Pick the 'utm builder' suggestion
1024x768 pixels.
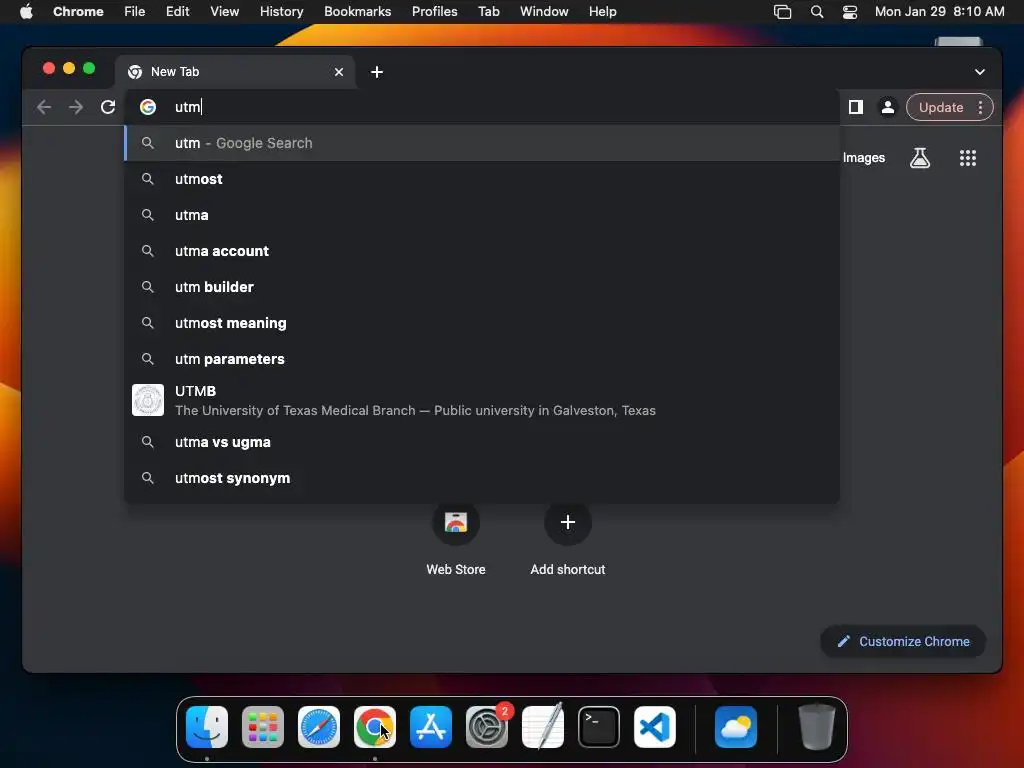(x=482, y=287)
